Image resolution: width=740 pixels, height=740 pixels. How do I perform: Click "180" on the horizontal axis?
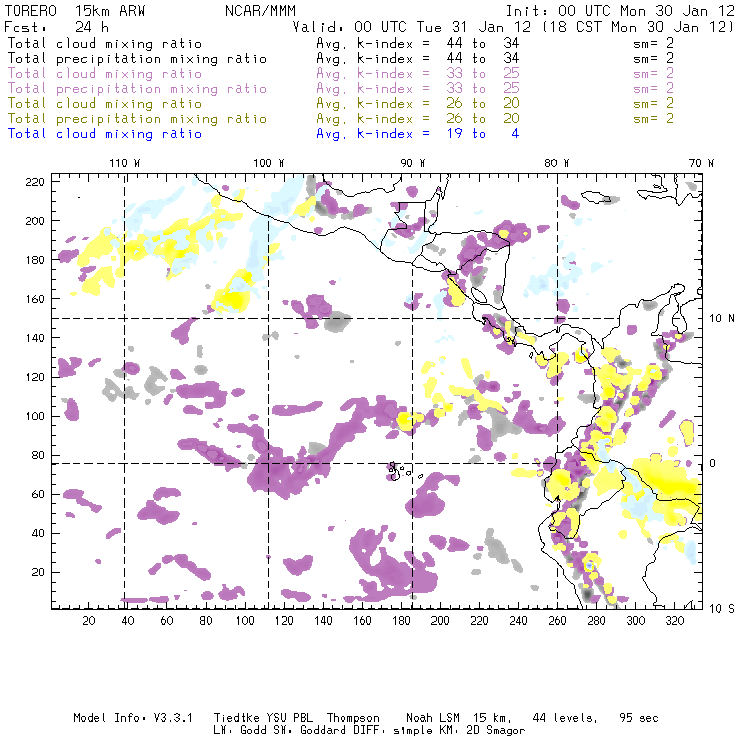tap(401, 621)
